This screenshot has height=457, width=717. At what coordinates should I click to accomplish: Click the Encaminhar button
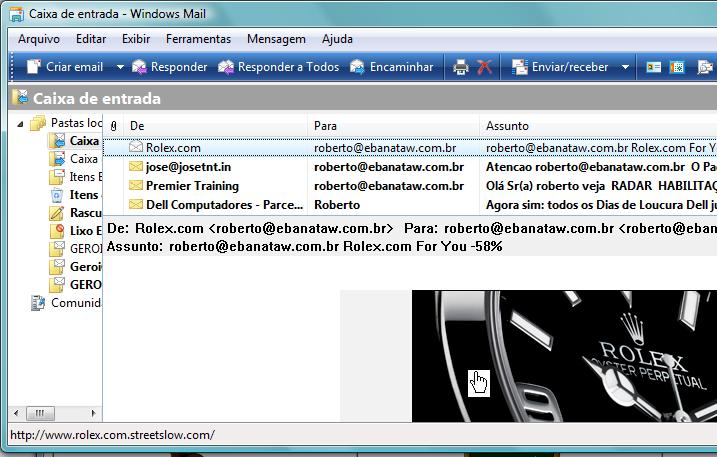click(x=391, y=67)
